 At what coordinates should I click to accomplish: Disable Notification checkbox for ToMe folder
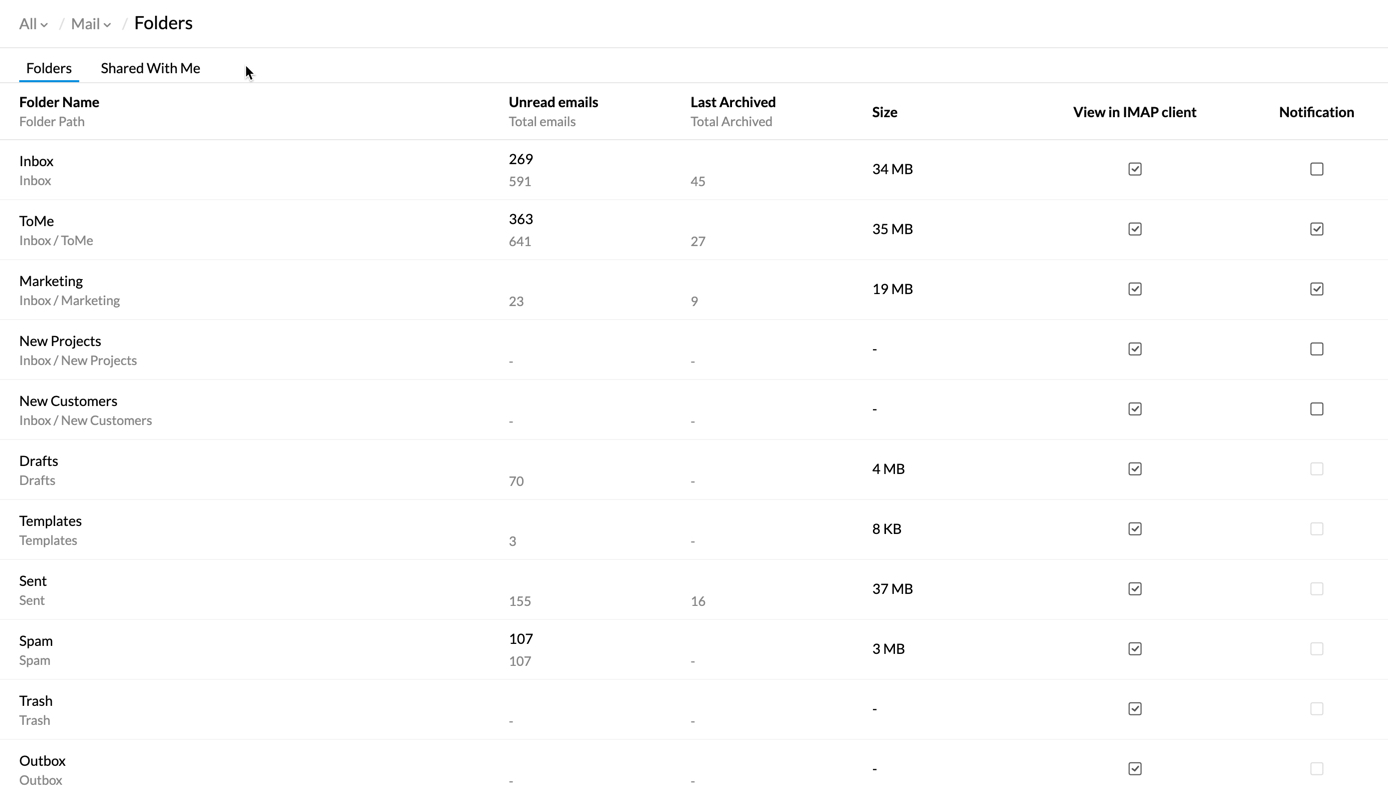pos(1316,229)
